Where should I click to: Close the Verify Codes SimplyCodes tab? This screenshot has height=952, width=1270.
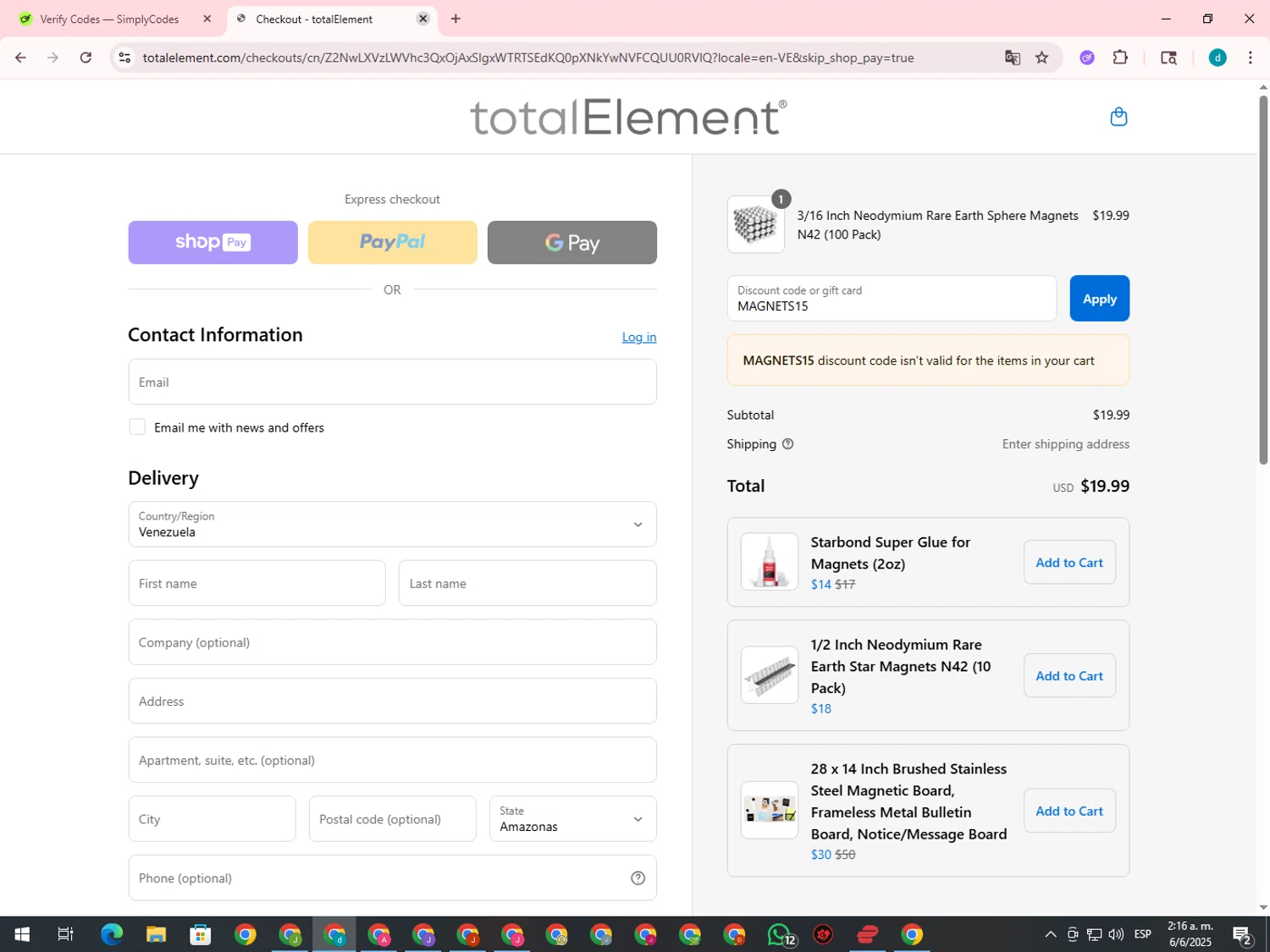point(207,19)
